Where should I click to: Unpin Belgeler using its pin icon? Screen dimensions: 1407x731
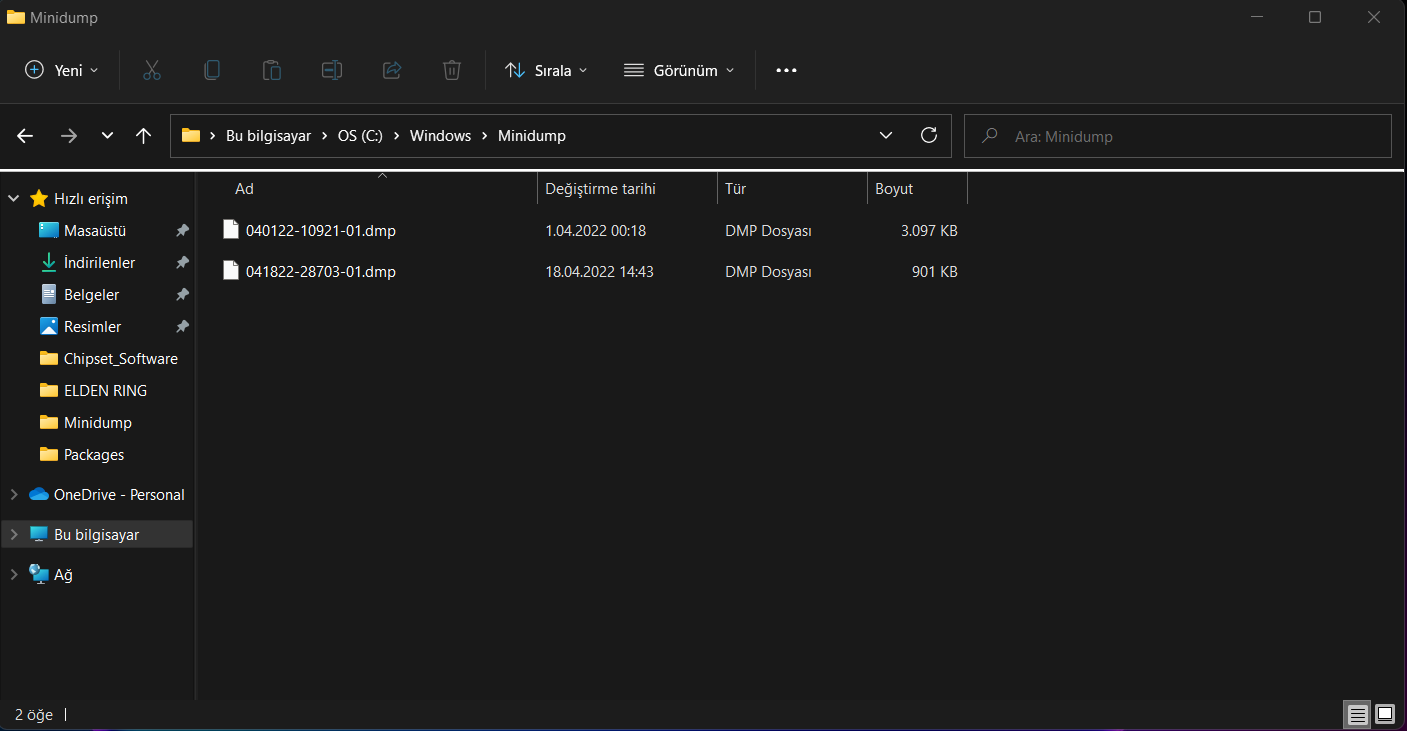pyautogui.click(x=182, y=295)
